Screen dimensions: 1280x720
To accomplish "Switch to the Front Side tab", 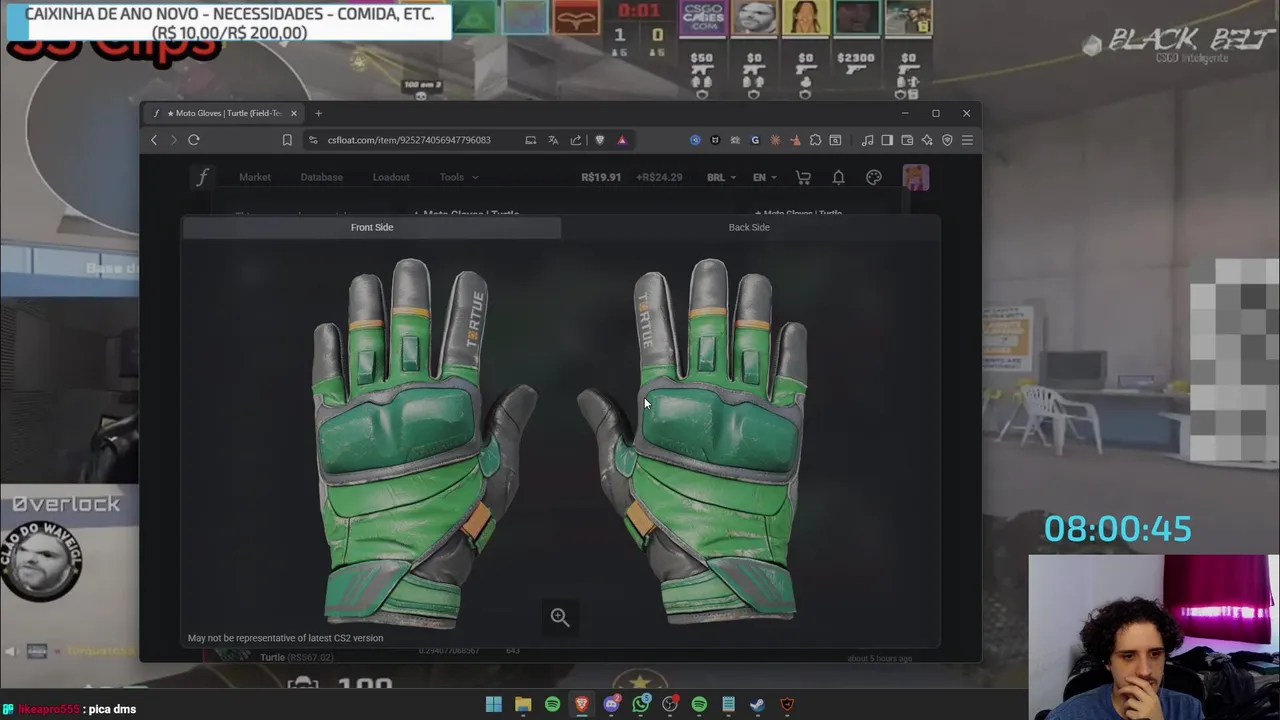I will coord(372,227).
